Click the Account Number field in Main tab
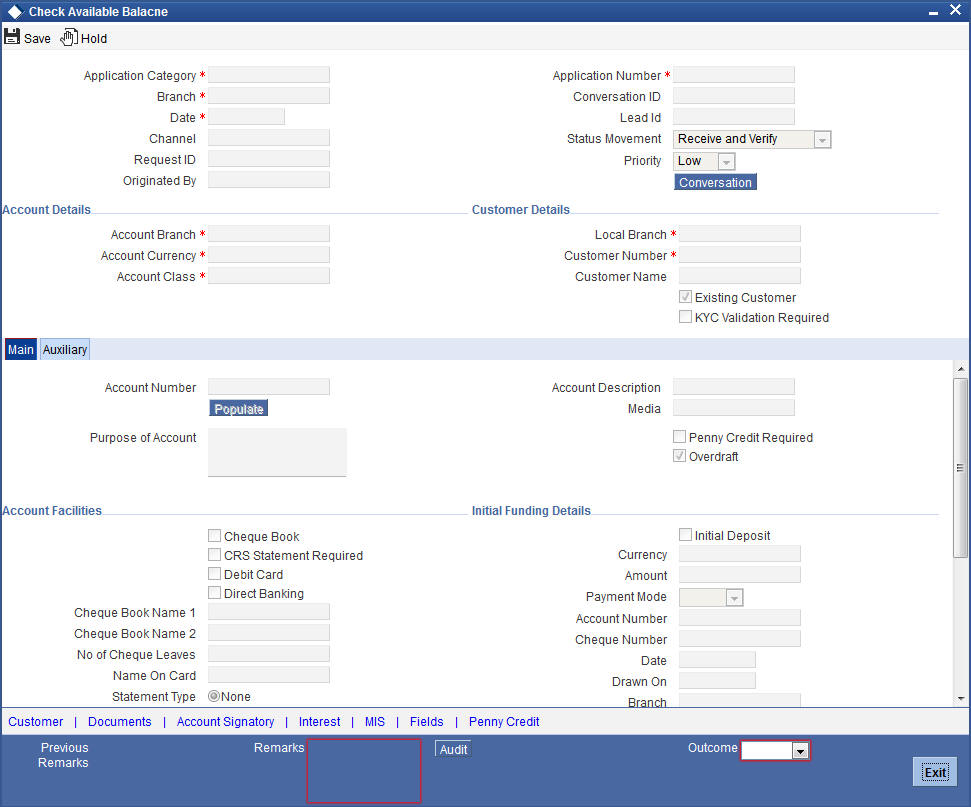The height and width of the screenshot is (807, 971). tap(269, 387)
